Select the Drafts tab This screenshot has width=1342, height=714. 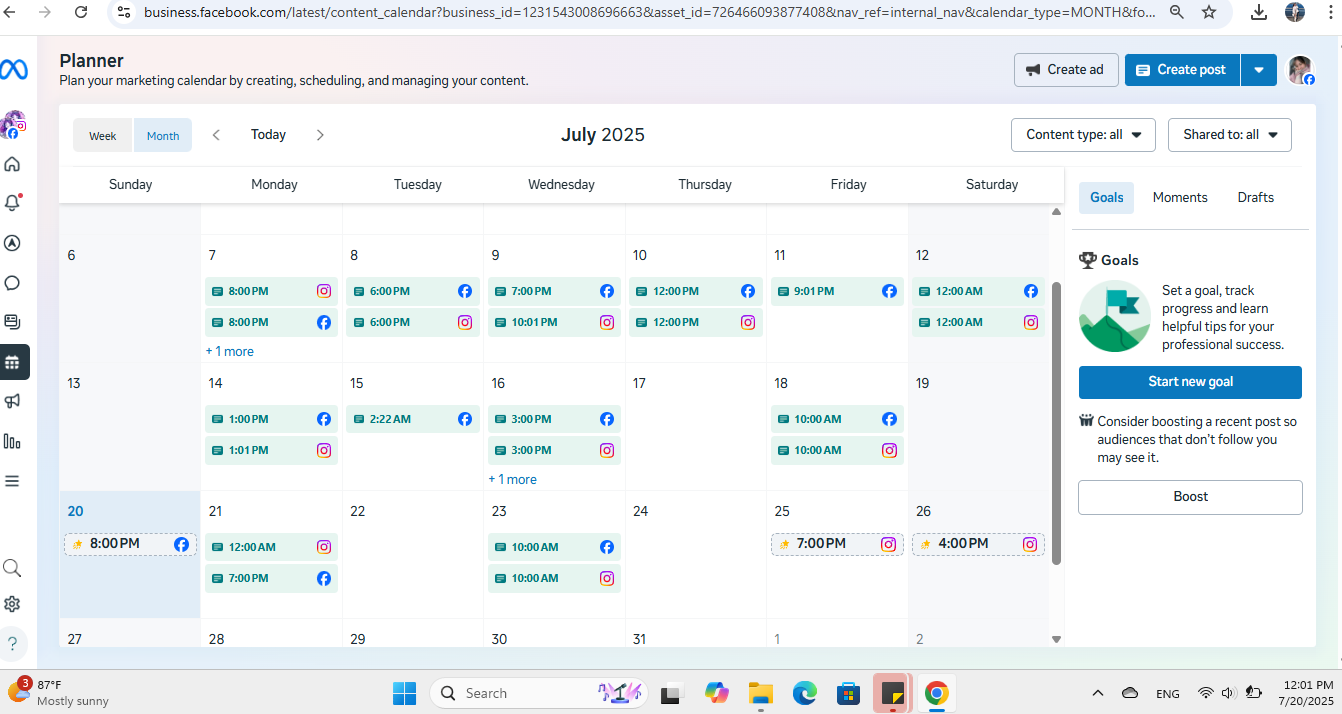[1256, 198]
